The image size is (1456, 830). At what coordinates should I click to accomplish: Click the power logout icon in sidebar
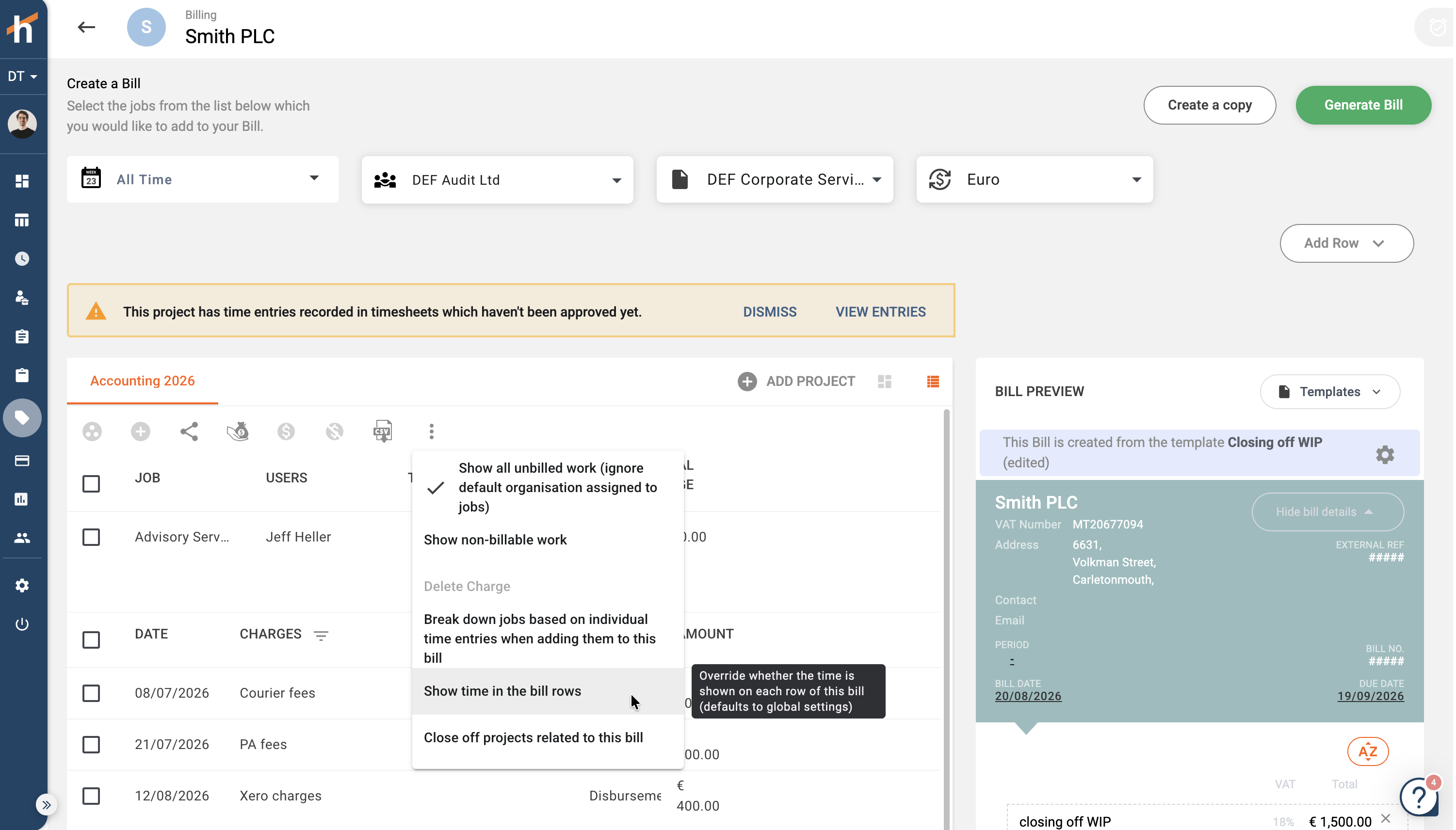coord(22,624)
